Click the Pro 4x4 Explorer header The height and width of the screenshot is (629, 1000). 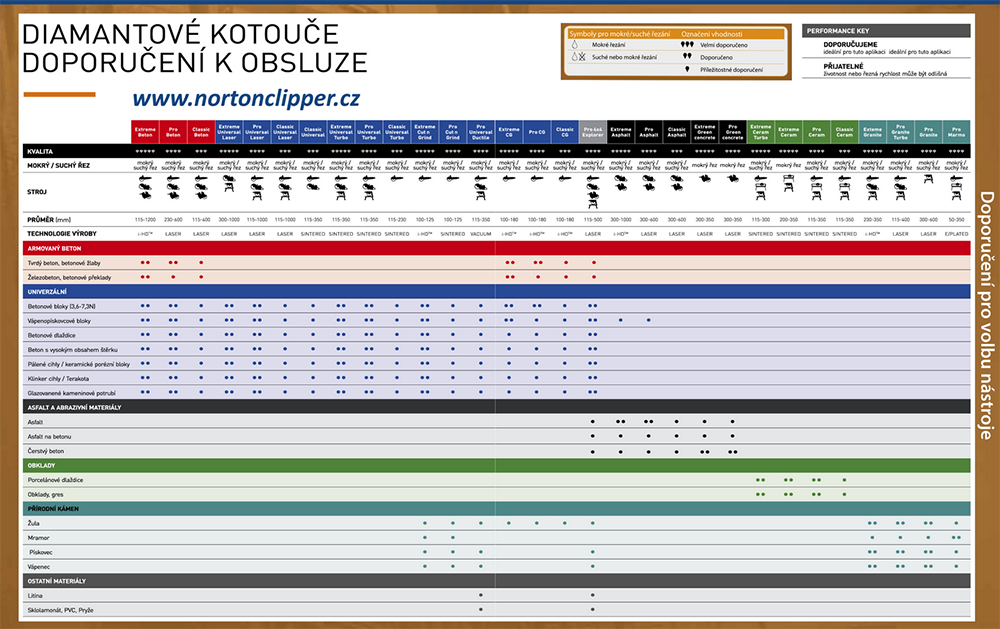[593, 131]
